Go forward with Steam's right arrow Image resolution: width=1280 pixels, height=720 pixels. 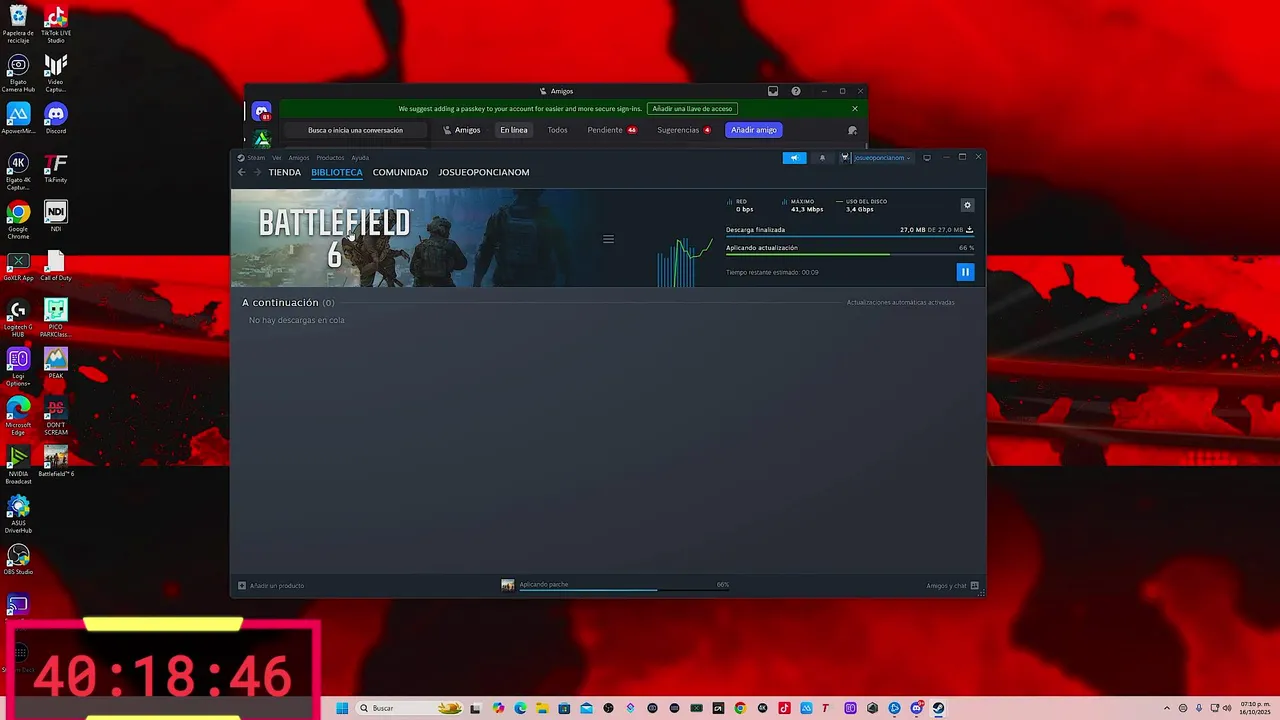(x=257, y=172)
